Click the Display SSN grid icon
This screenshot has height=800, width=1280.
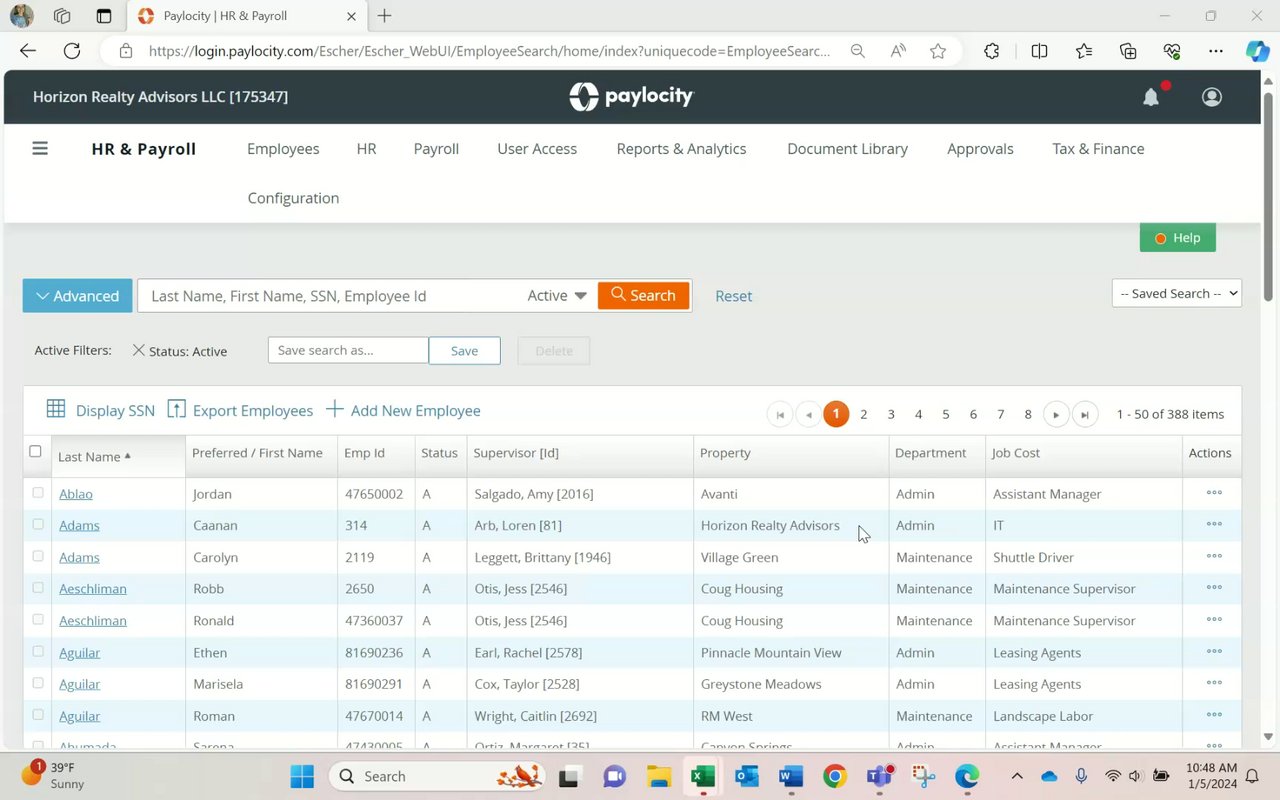tap(56, 409)
